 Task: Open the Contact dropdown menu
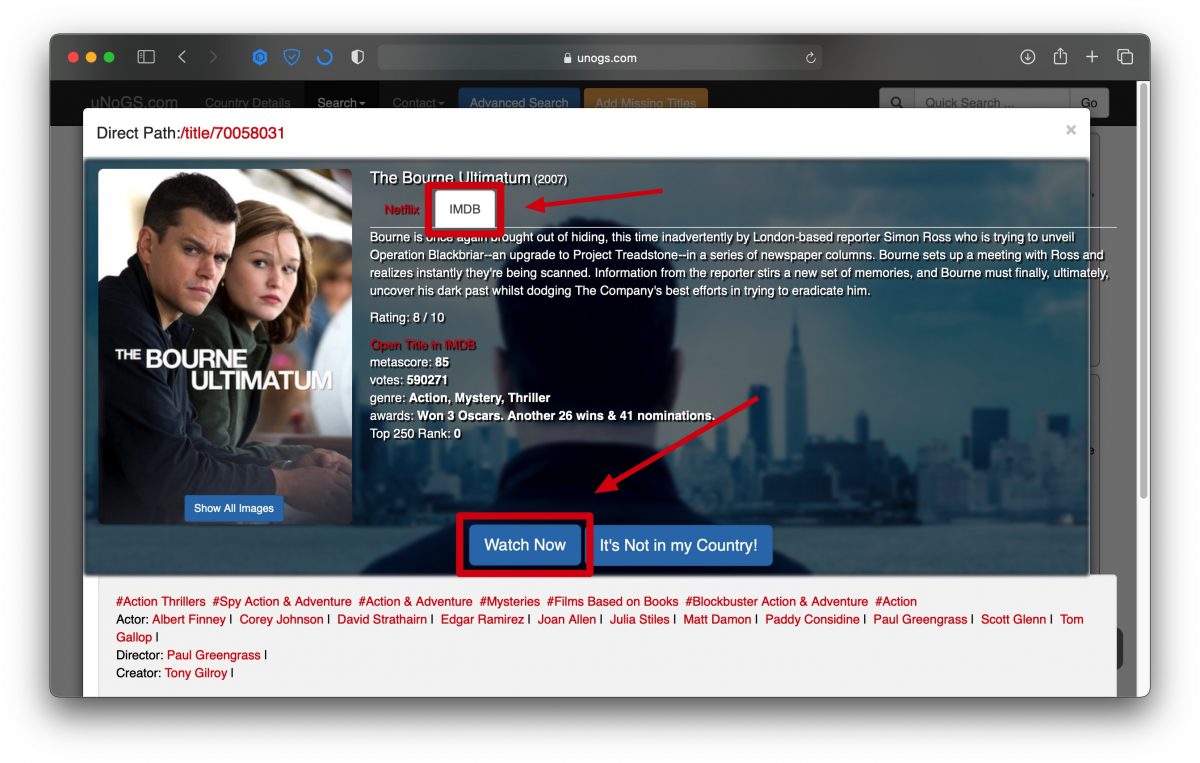[x=418, y=102]
